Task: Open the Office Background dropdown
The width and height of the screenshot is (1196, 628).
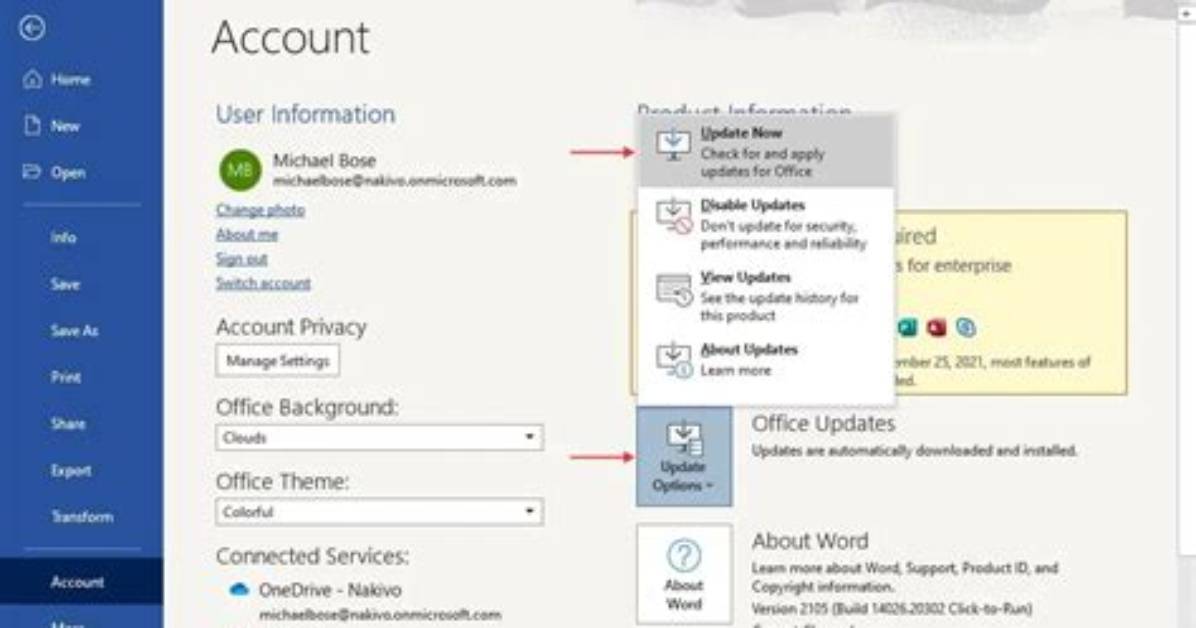Action: pyautogui.click(x=379, y=437)
